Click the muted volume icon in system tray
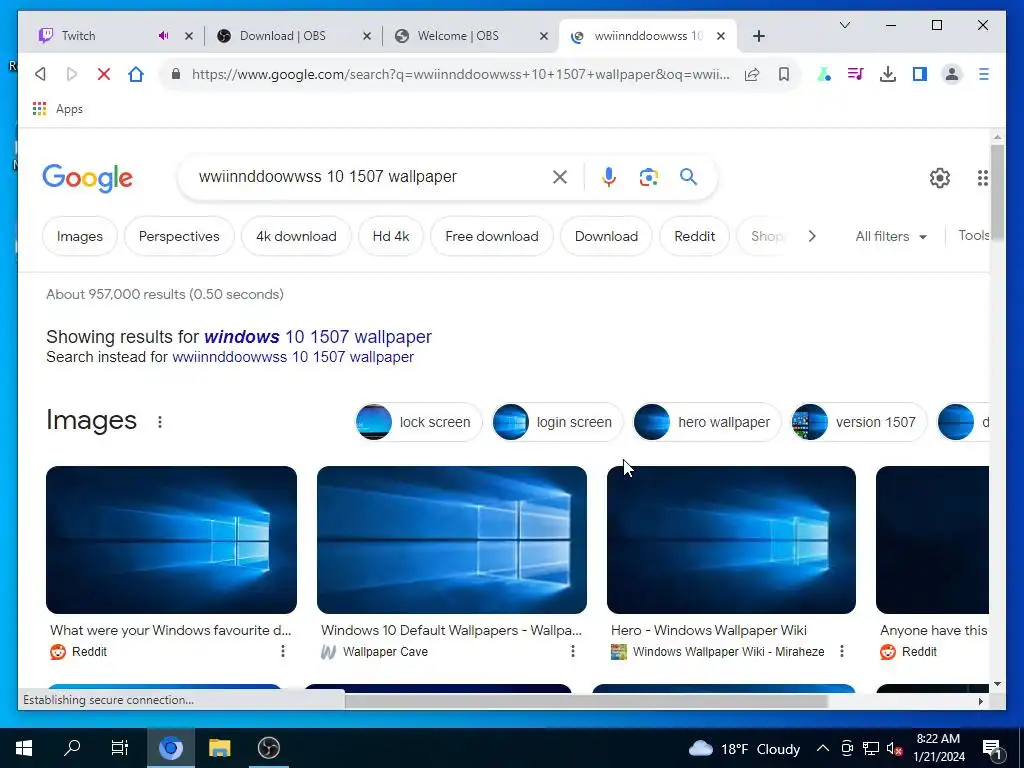Image resolution: width=1024 pixels, height=768 pixels. [x=894, y=748]
